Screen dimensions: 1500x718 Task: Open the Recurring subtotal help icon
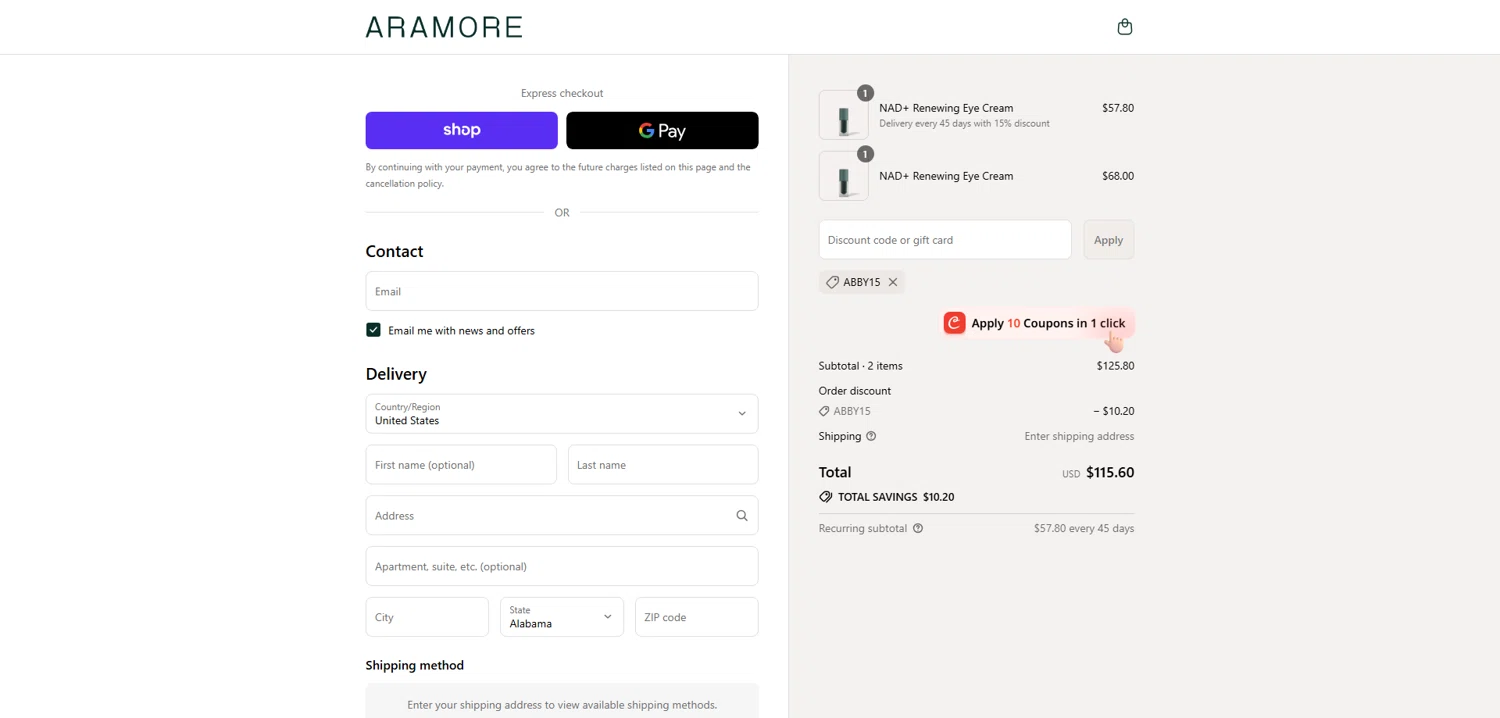(x=918, y=528)
